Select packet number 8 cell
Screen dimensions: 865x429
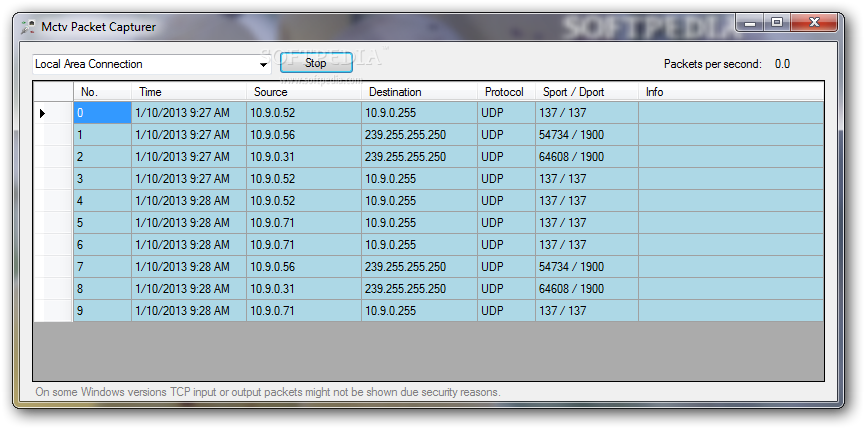tap(102, 288)
